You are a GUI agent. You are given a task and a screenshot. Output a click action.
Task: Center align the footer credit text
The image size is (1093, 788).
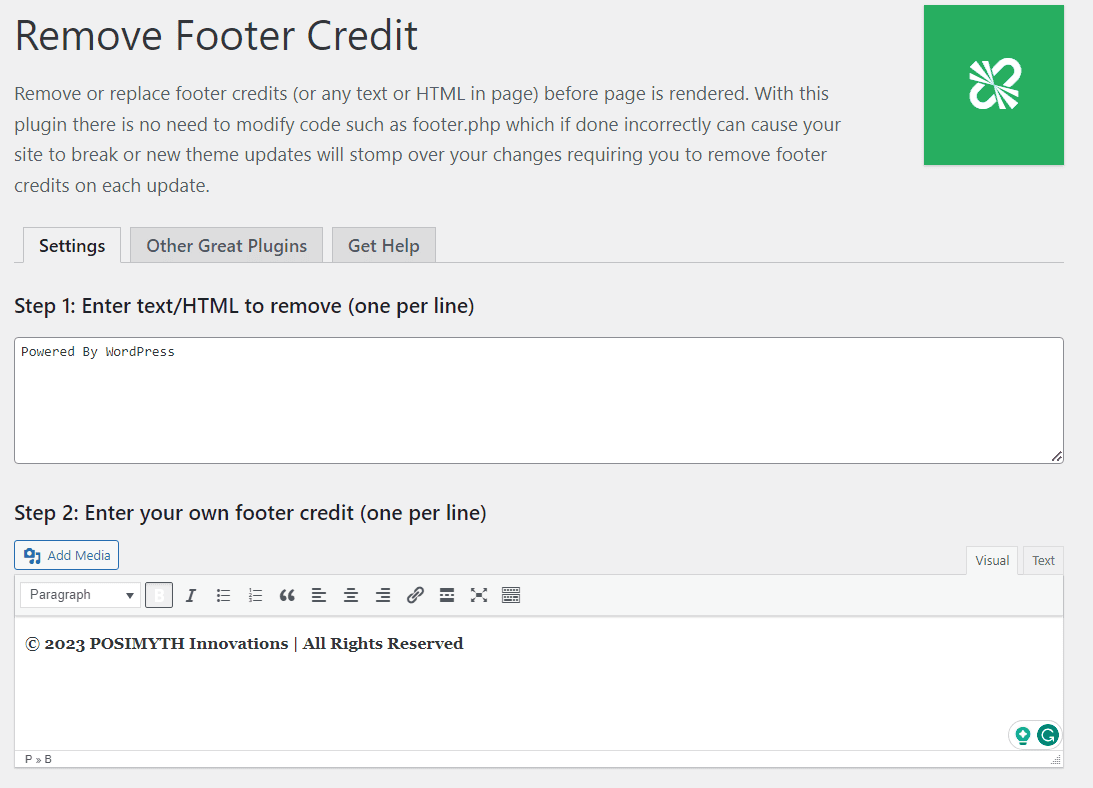coord(351,595)
